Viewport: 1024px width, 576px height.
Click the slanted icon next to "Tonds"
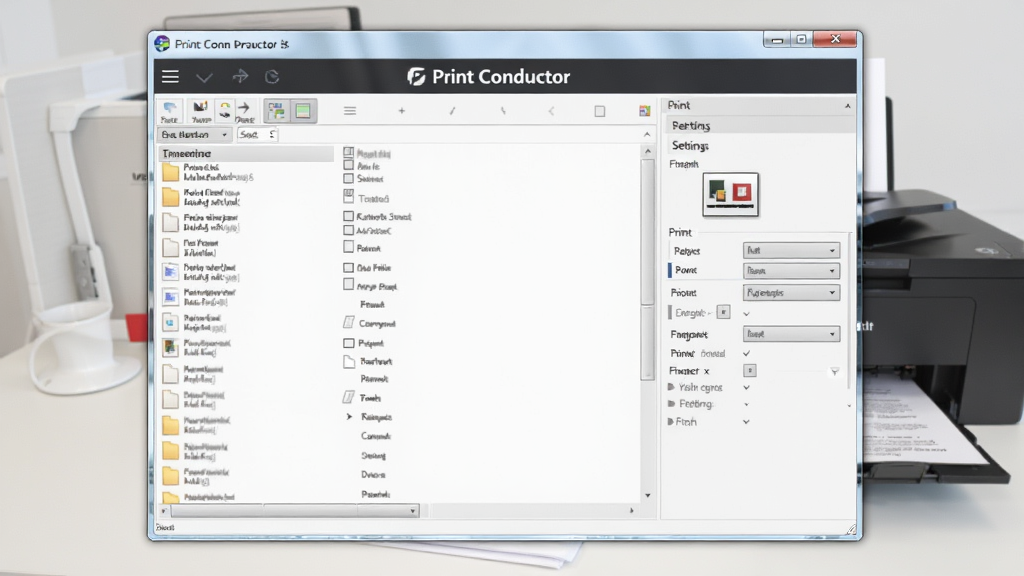[x=349, y=397]
